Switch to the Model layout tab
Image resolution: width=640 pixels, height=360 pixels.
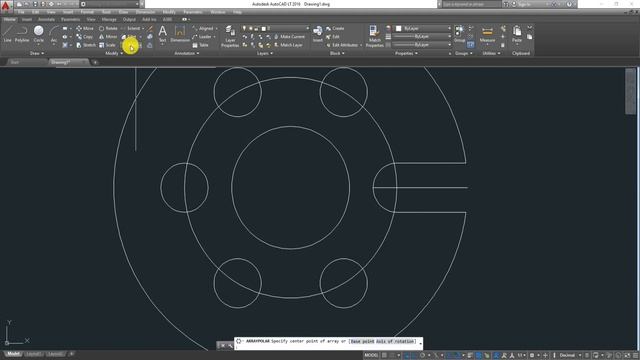tap(13, 354)
